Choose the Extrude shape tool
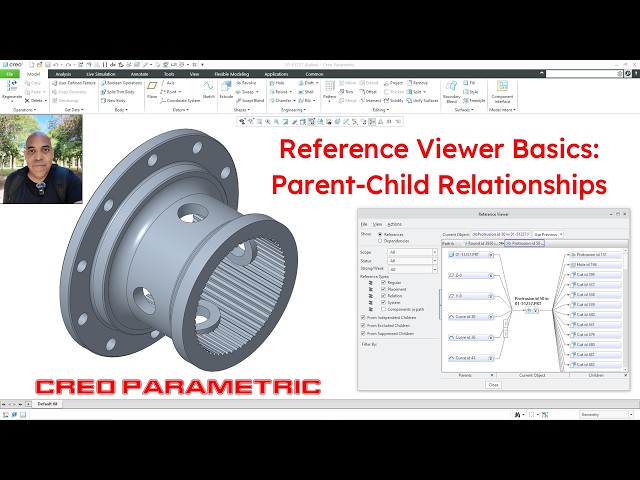This screenshot has width=640, height=480. 226,90
